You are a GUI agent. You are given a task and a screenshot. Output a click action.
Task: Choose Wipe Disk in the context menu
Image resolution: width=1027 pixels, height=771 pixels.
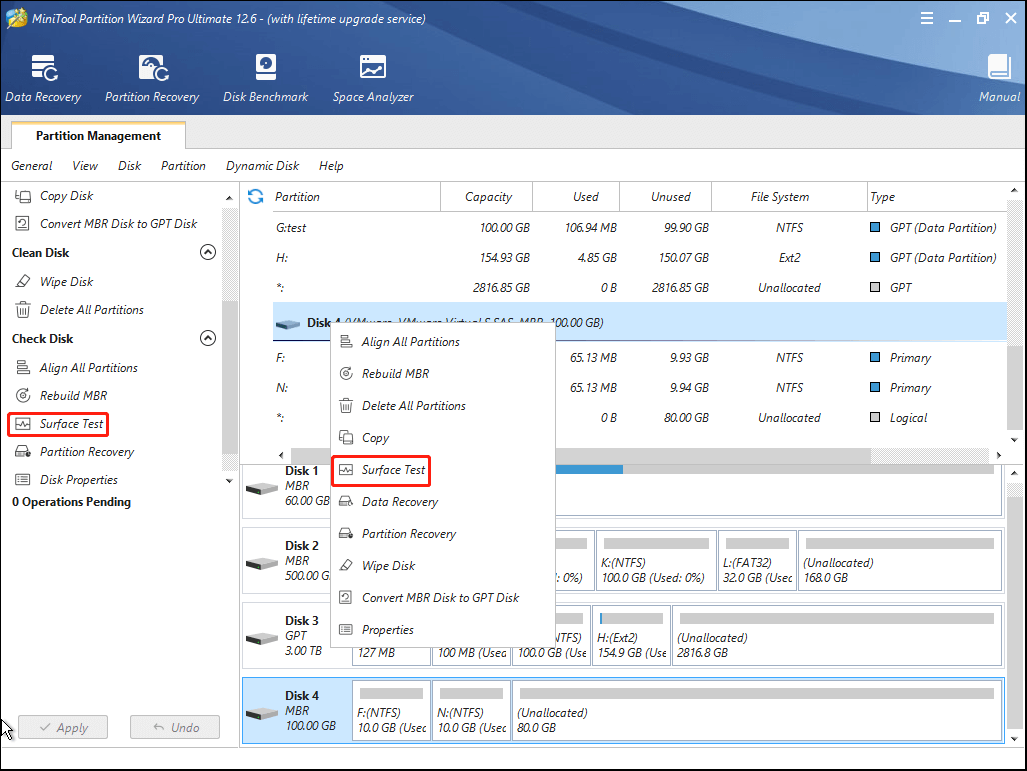(x=443, y=566)
